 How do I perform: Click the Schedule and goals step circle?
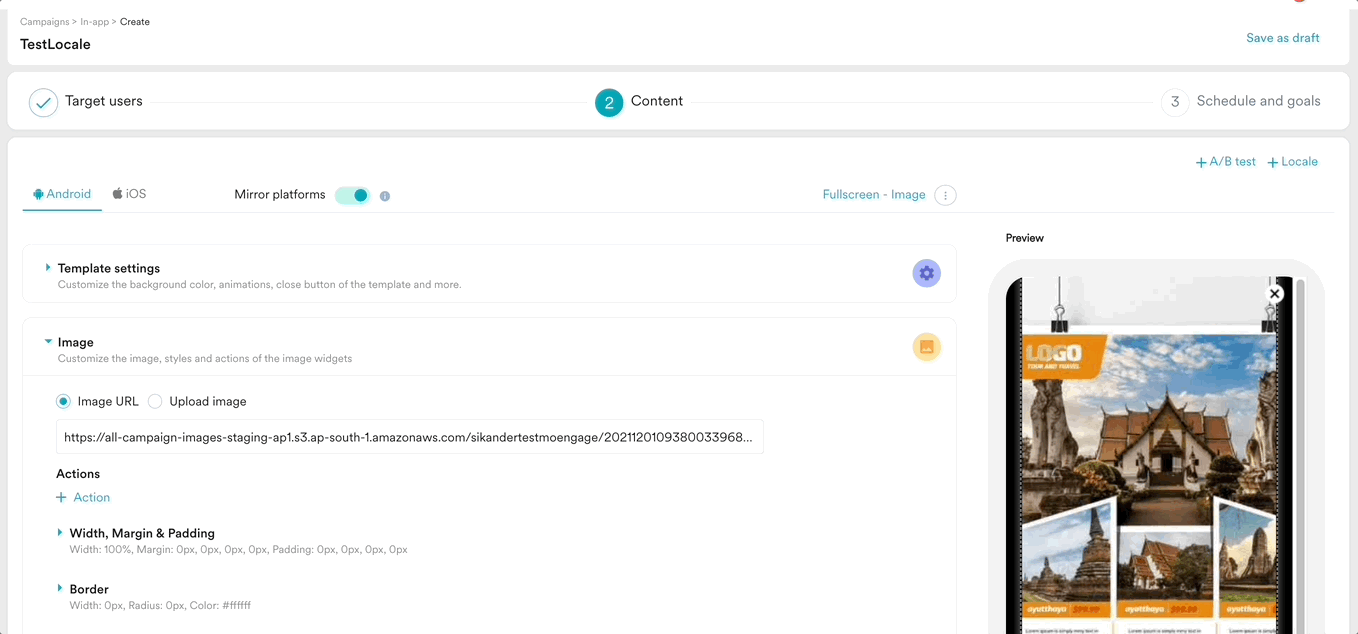tap(1174, 101)
